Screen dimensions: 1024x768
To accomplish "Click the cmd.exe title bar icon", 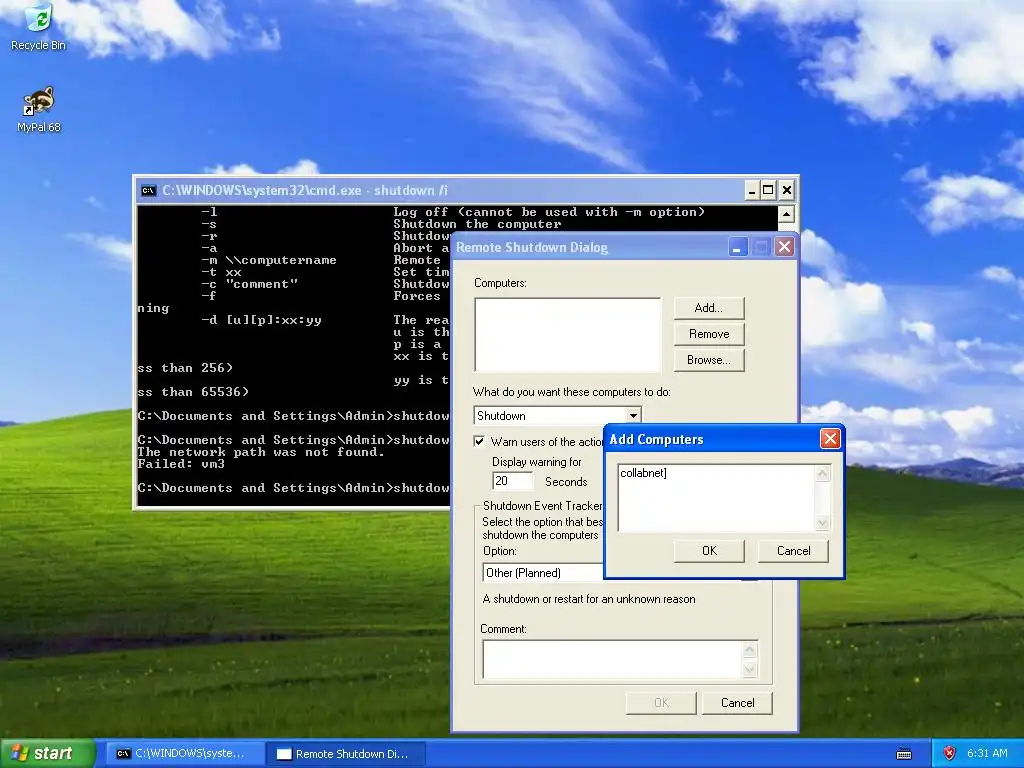I will 148,191.
